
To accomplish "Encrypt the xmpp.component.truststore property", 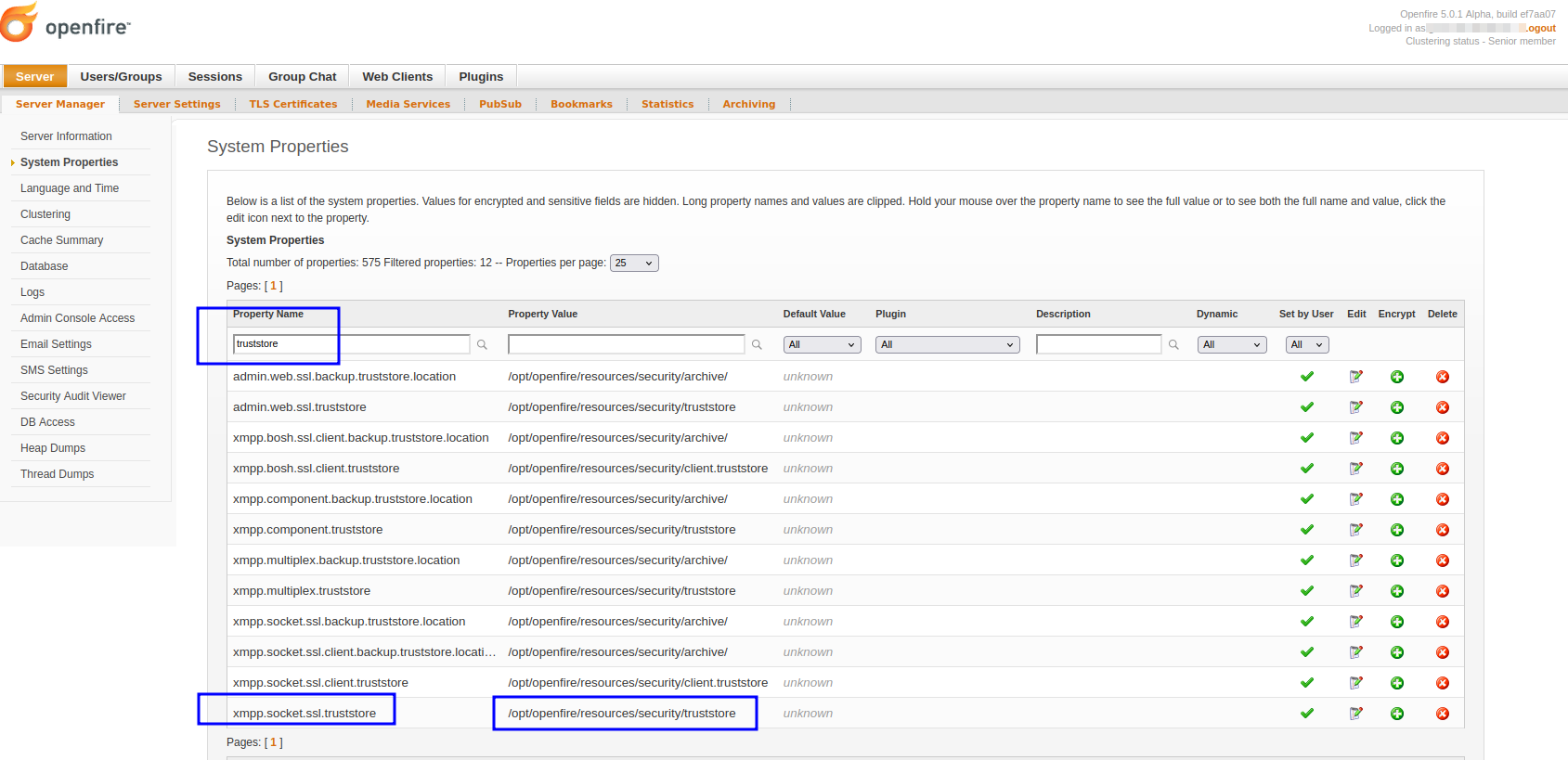I will 1397,530.
